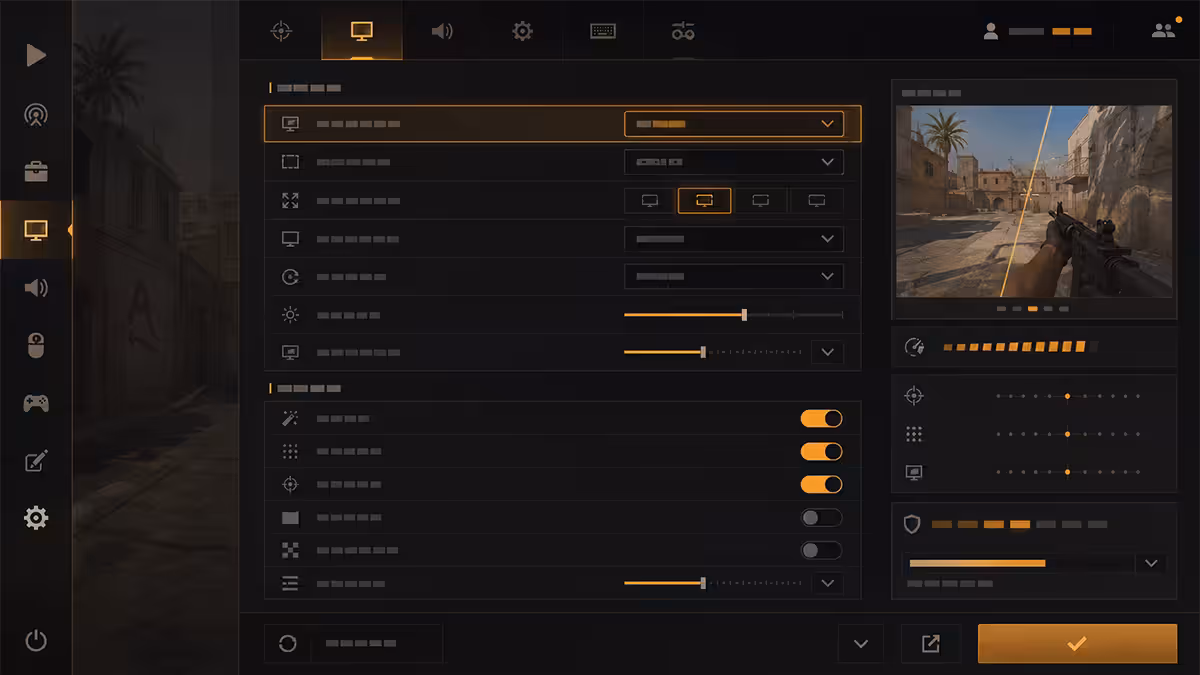Switch to the gear tab in the top bar
The width and height of the screenshot is (1200, 675).
pos(522,31)
